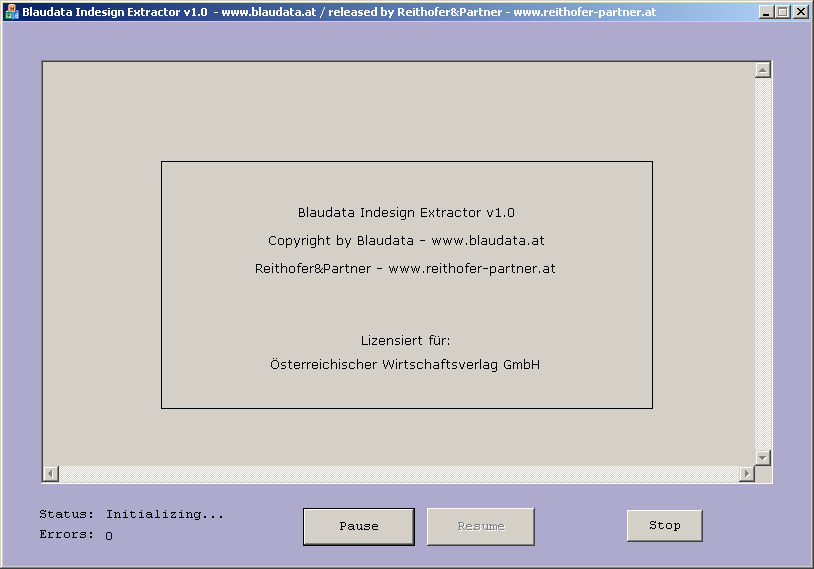Image resolution: width=814 pixels, height=569 pixels.
Task: Select the 'Blaudata Indesign Extractor v1.0' heading text
Action: coord(406,213)
